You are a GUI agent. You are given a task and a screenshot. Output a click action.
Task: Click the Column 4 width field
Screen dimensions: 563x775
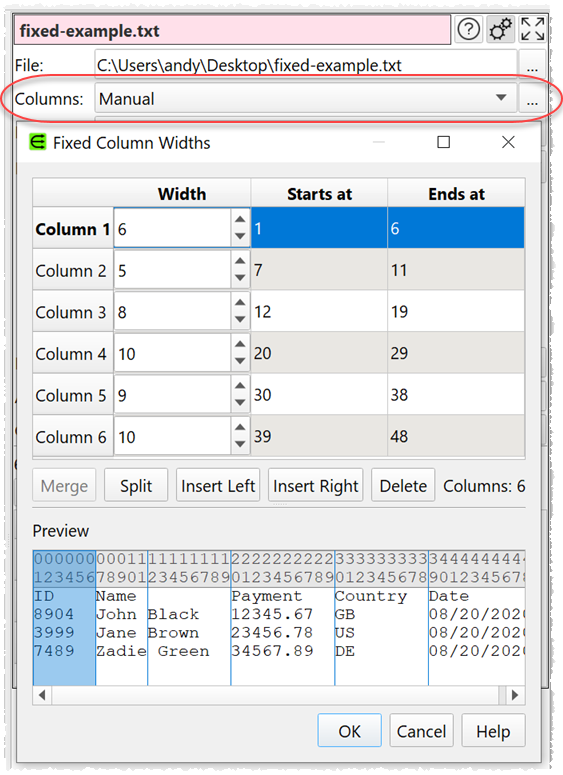[172, 353]
